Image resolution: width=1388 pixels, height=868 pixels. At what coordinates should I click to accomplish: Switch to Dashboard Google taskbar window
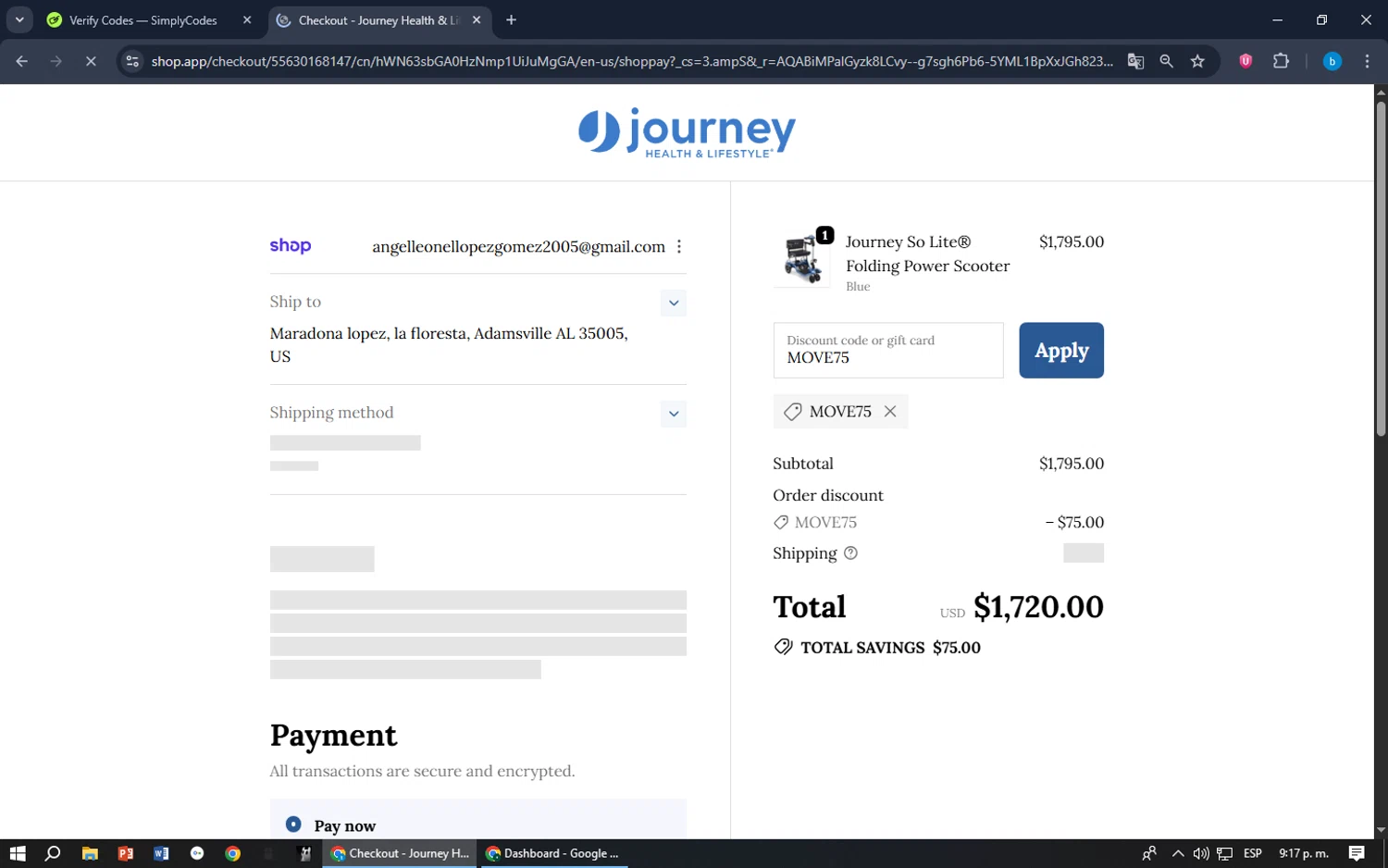(552, 853)
